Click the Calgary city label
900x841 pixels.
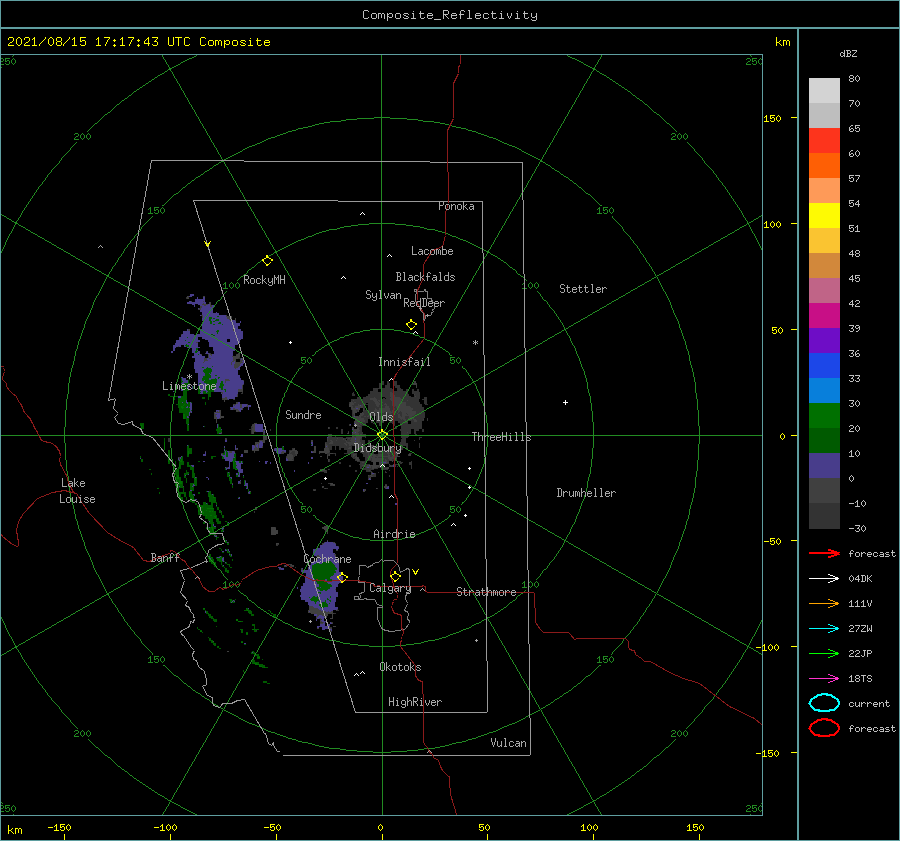coord(390,588)
